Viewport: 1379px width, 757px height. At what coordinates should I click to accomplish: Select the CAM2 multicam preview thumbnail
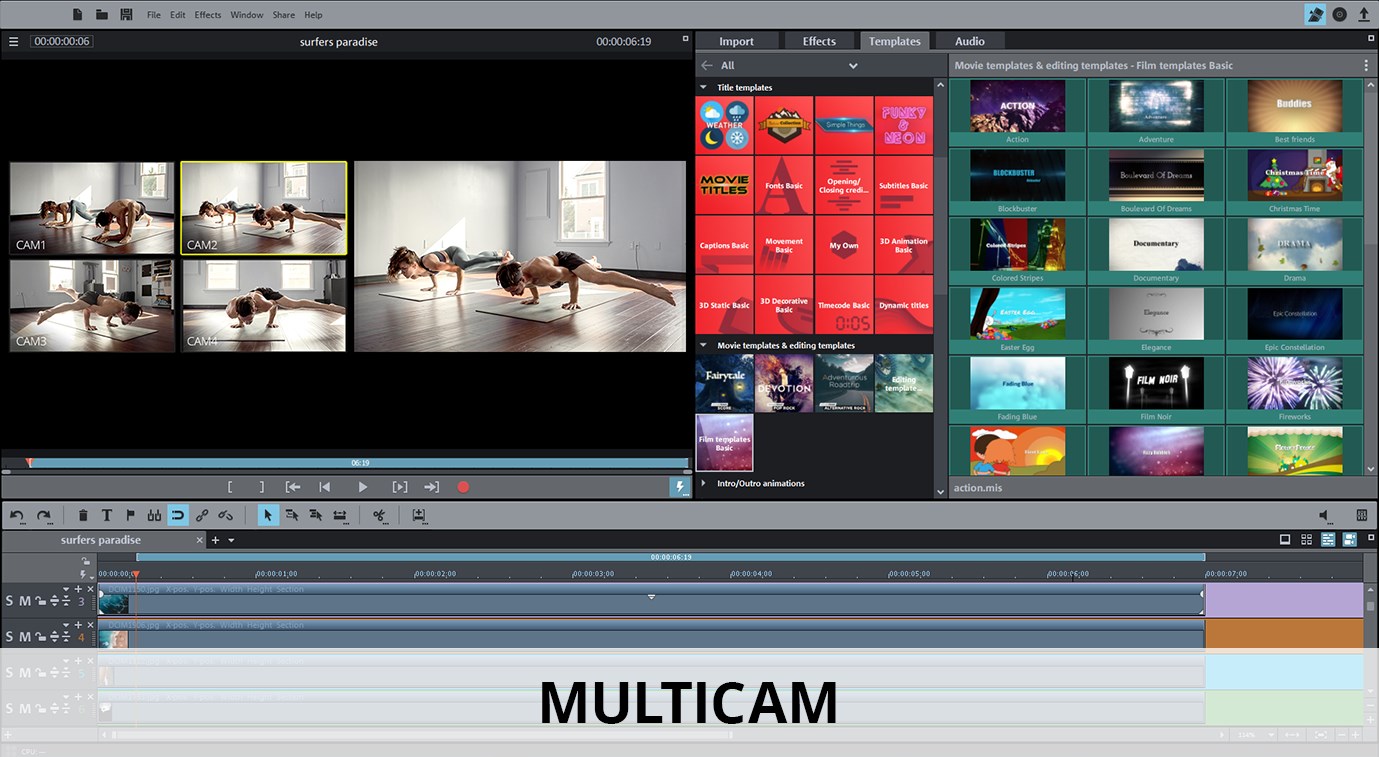tap(263, 207)
